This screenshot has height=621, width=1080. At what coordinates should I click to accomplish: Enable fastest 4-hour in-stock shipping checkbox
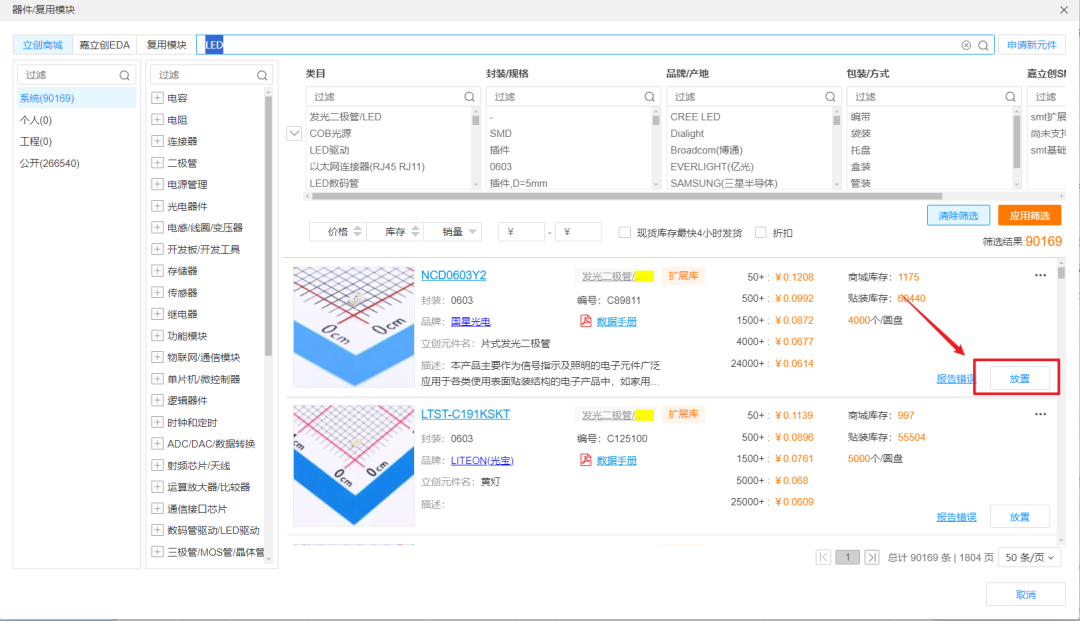pyautogui.click(x=625, y=232)
